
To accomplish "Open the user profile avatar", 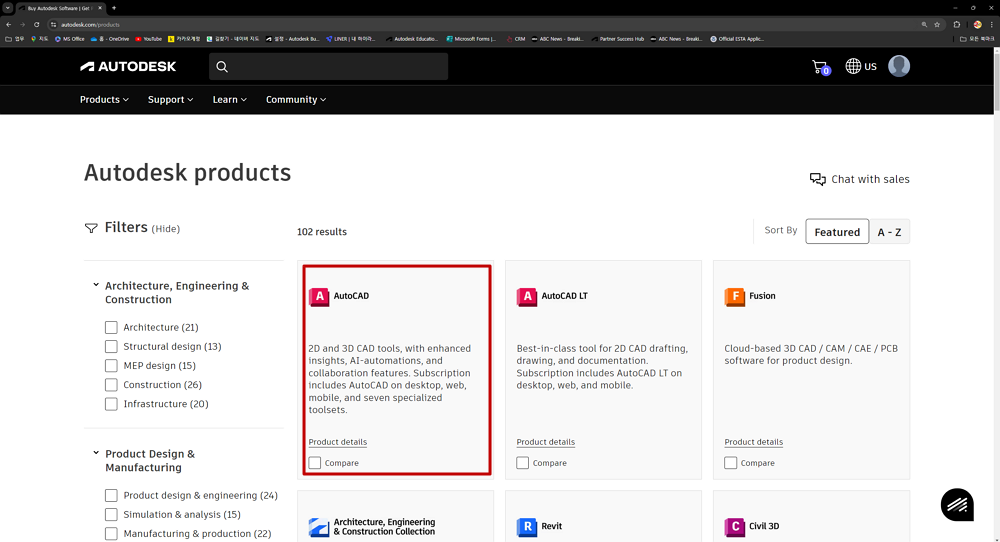I will click(x=899, y=66).
